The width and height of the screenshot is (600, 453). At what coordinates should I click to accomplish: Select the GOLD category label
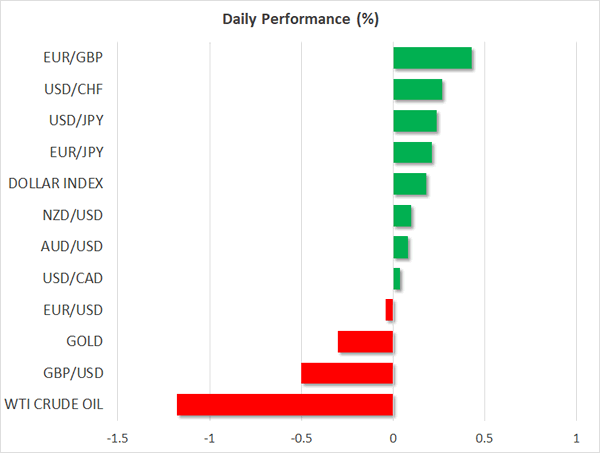click(x=85, y=342)
